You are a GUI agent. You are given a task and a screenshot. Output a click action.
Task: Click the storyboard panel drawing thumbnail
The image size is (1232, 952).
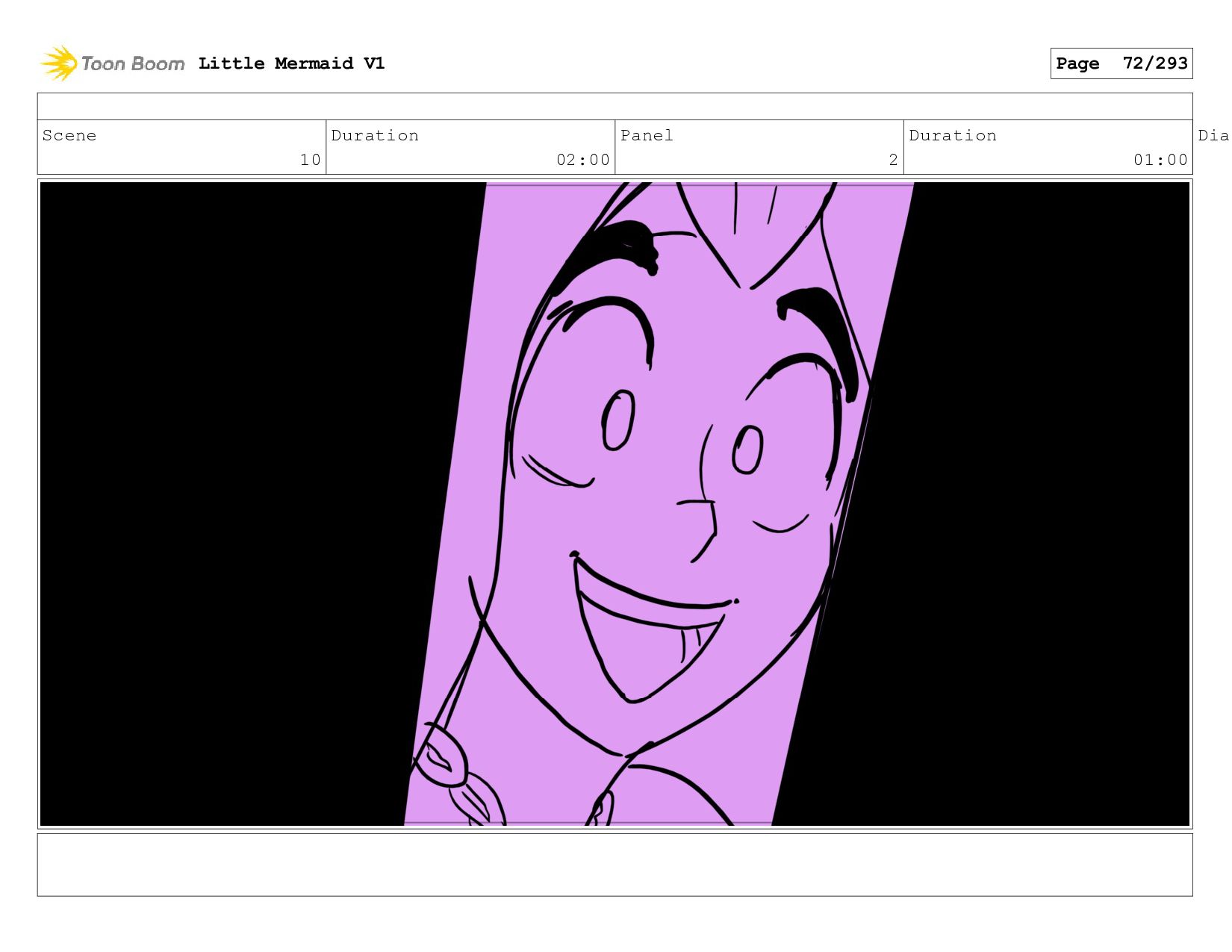tap(615, 504)
